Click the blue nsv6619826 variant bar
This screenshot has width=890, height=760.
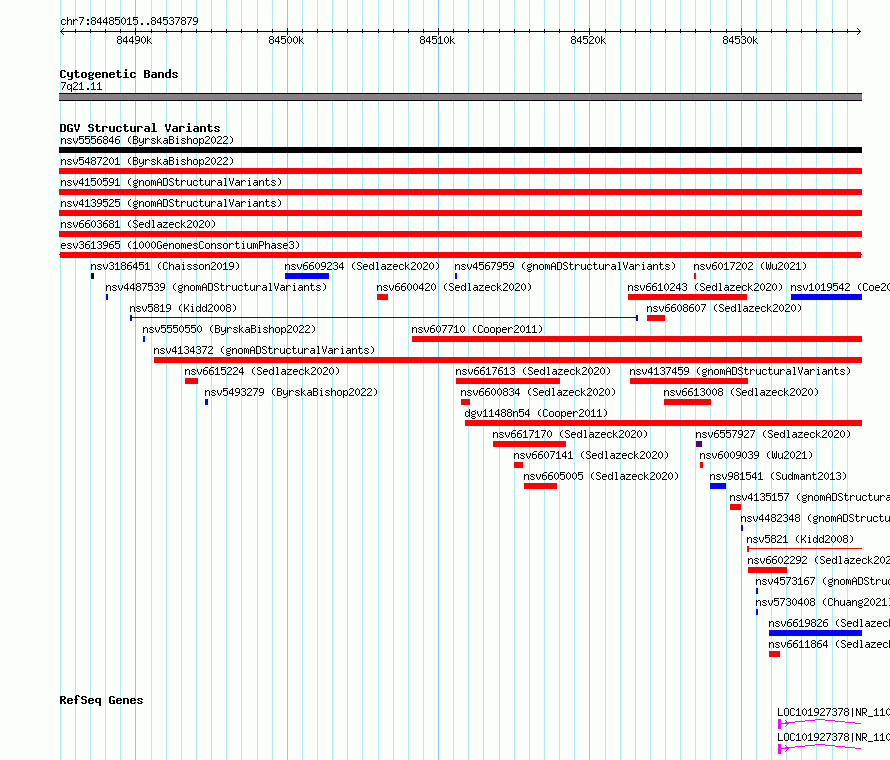coord(816,633)
